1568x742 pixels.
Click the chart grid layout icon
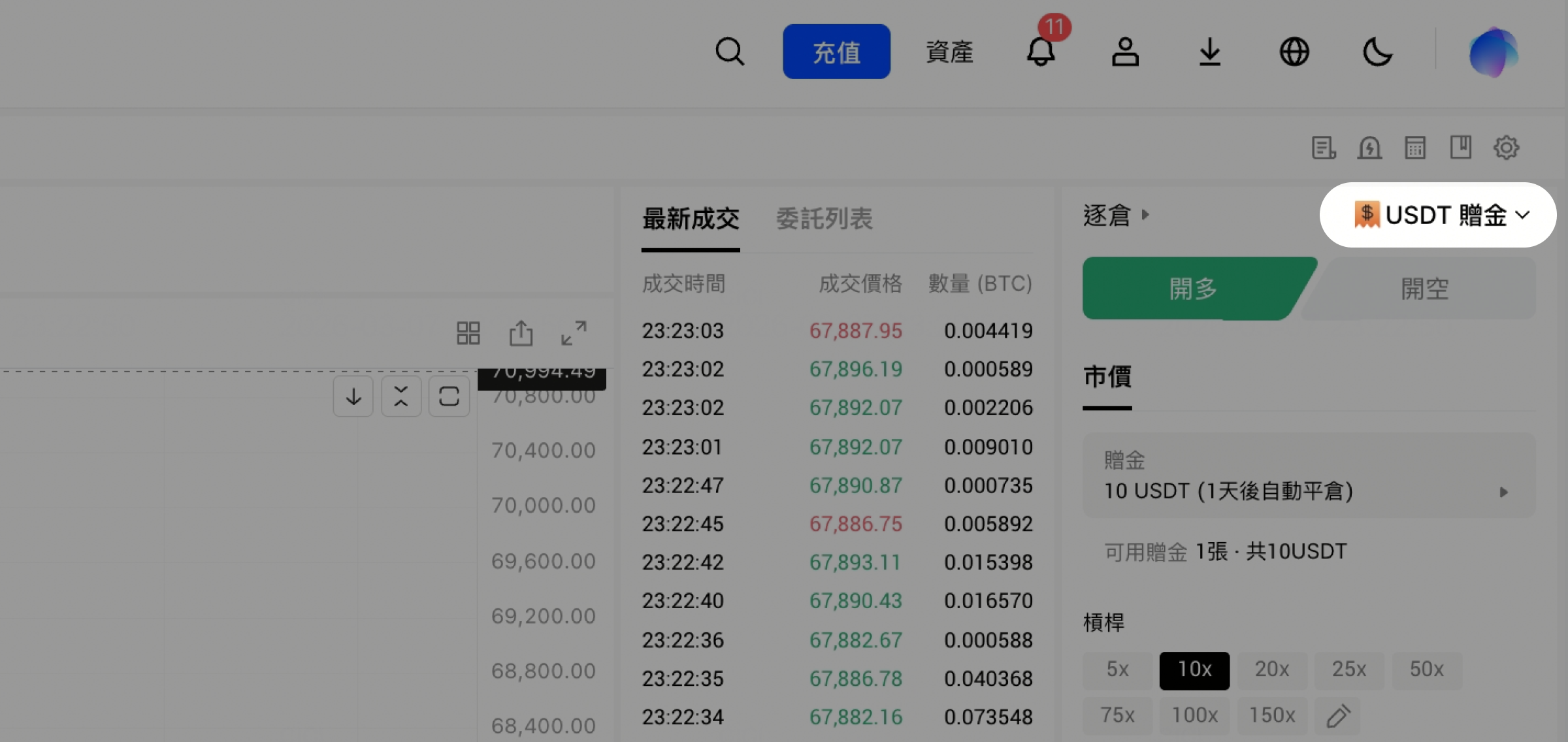click(x=468, y=333)
